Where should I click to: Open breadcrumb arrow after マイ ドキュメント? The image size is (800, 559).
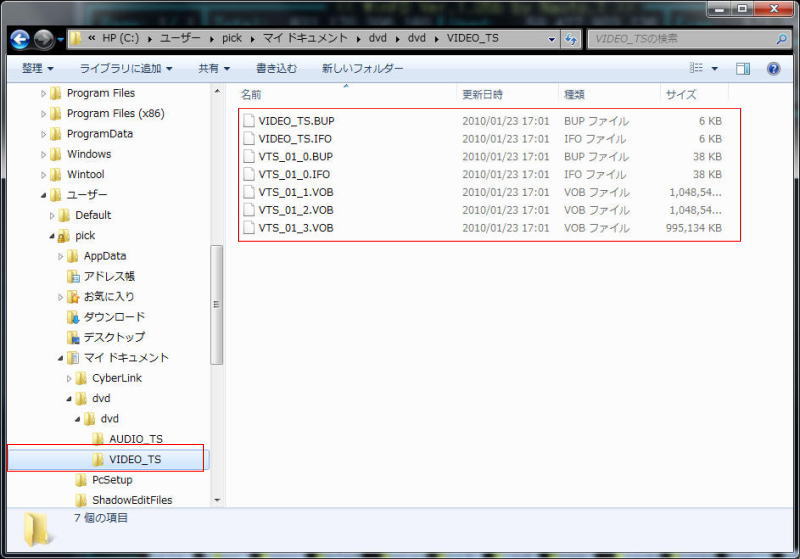point(358,39)
